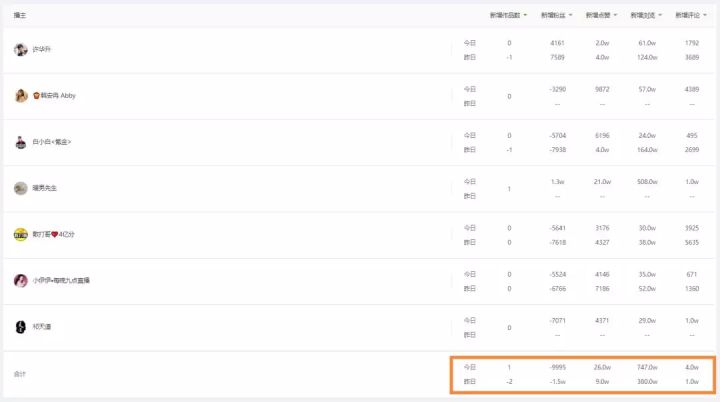Open the 新增作品数 column sort arrow

click(x=526, y=16)
